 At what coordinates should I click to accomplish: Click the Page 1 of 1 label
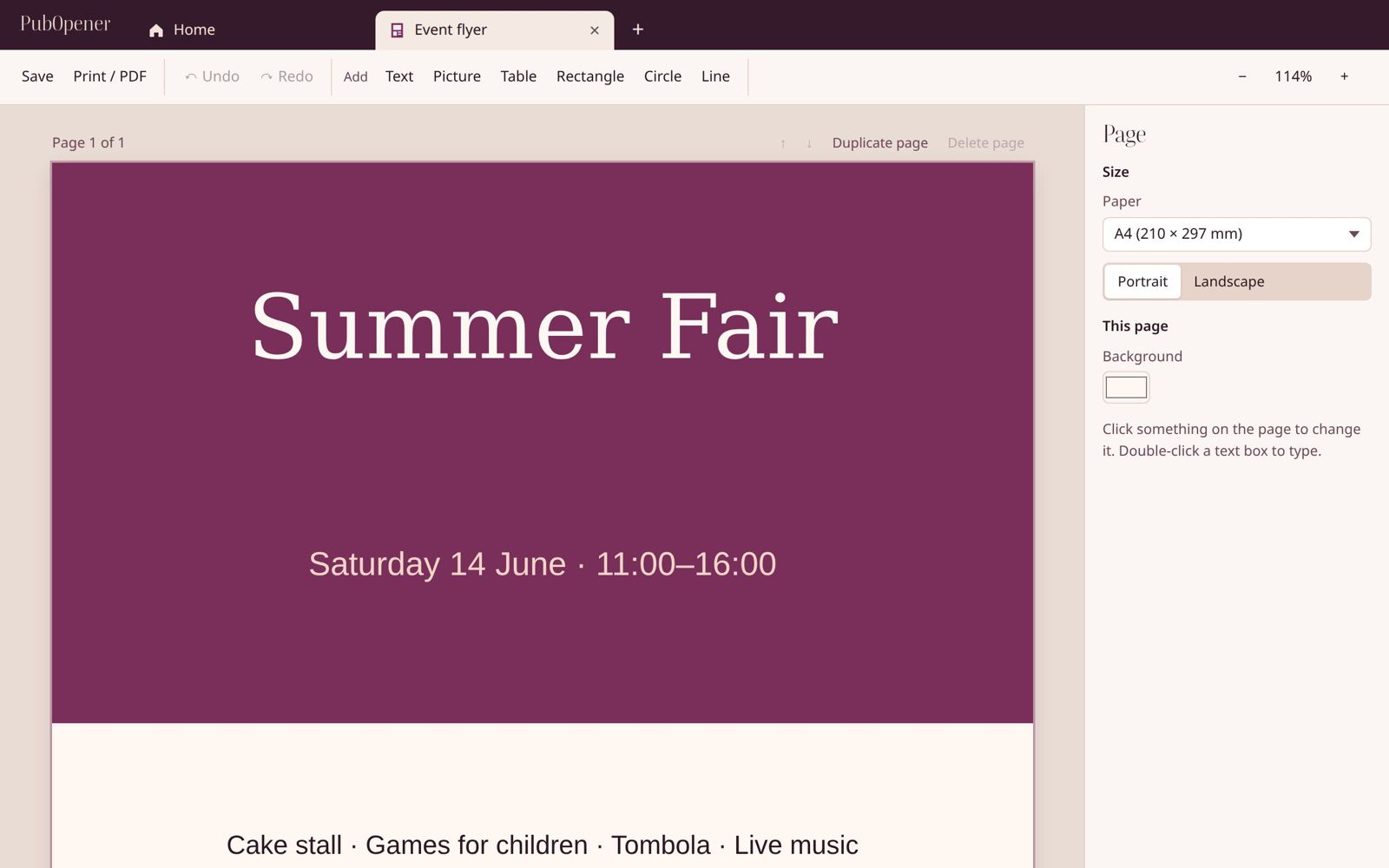(x=89, y=142)
